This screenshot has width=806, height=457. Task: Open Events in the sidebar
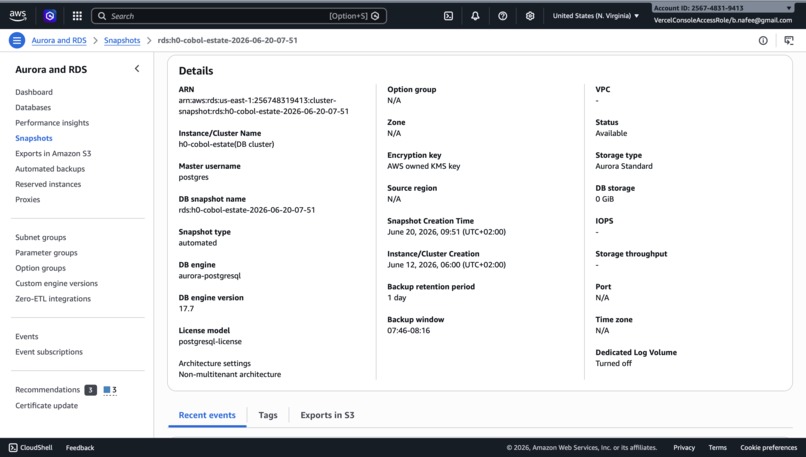click(x=27, y=337)
